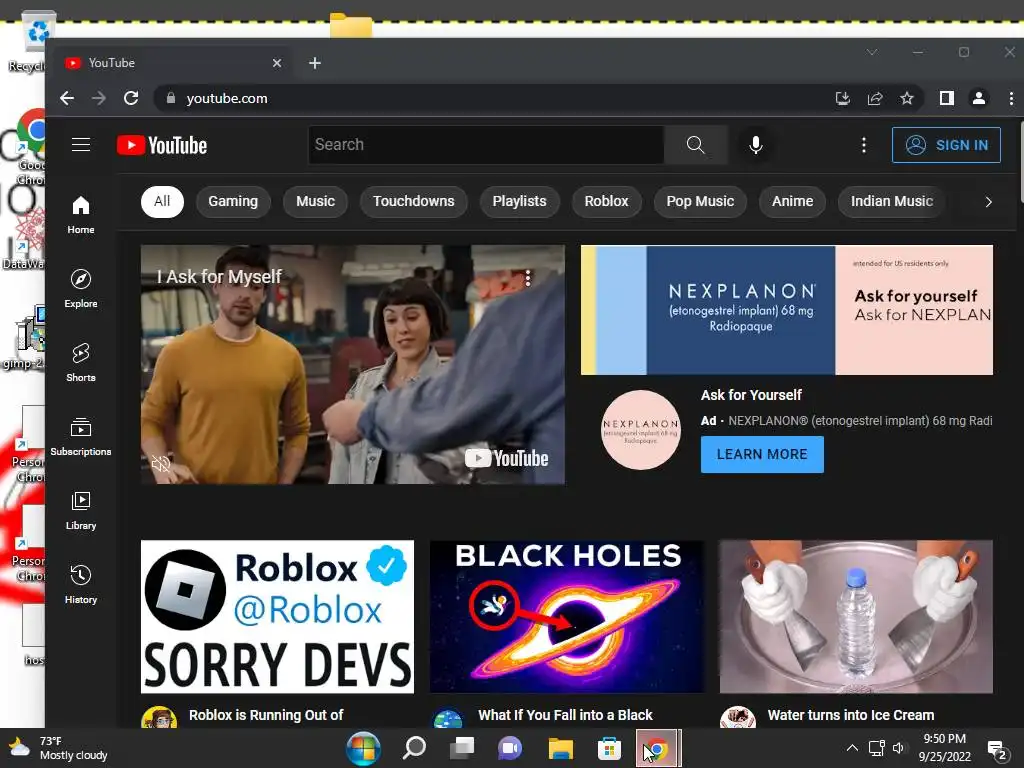Click in the YouTube Search field
This screenshot has width=1024, height=768.
486,144
